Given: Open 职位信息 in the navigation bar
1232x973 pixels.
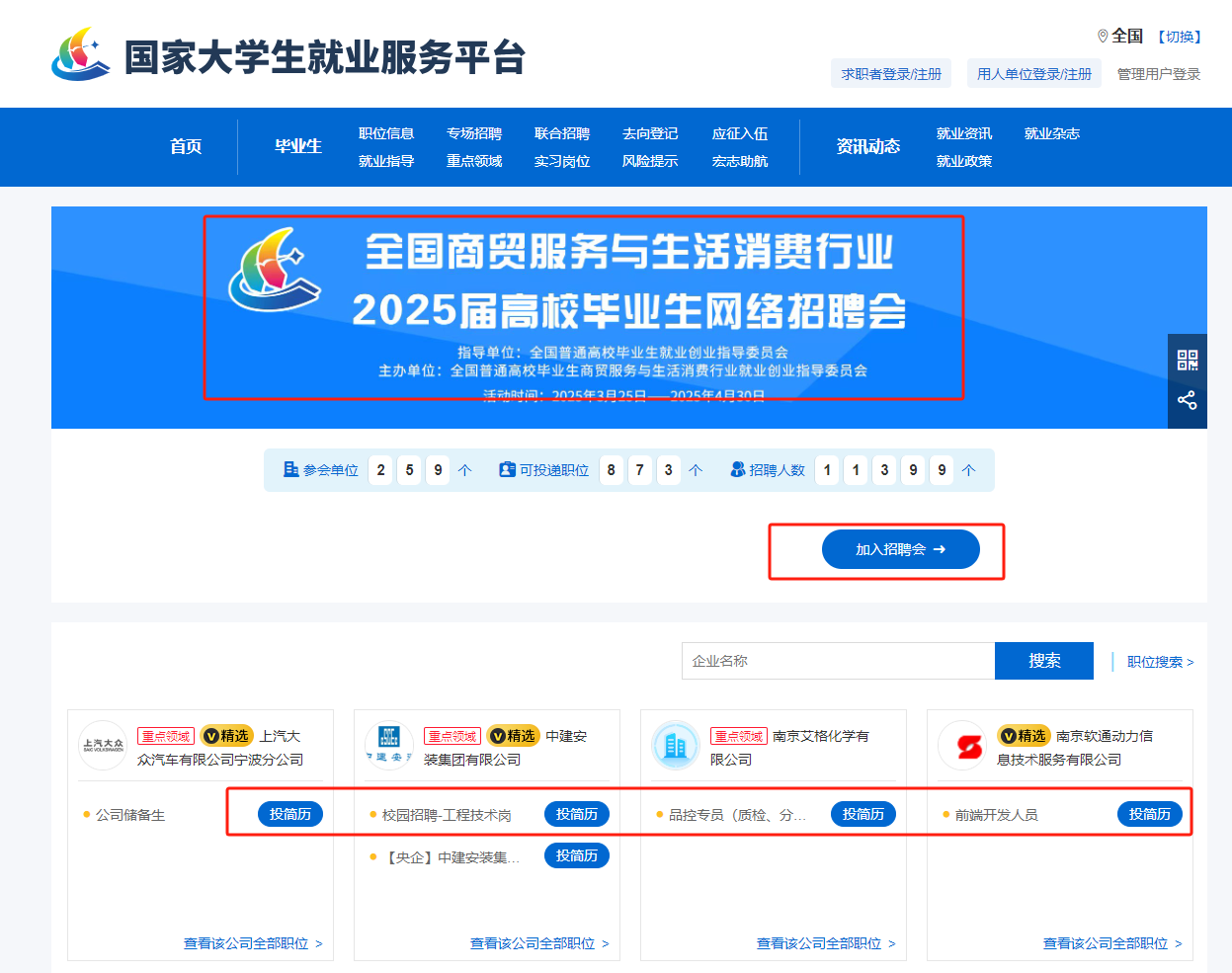Looking at the screenshot, I should tap(386, 133).
